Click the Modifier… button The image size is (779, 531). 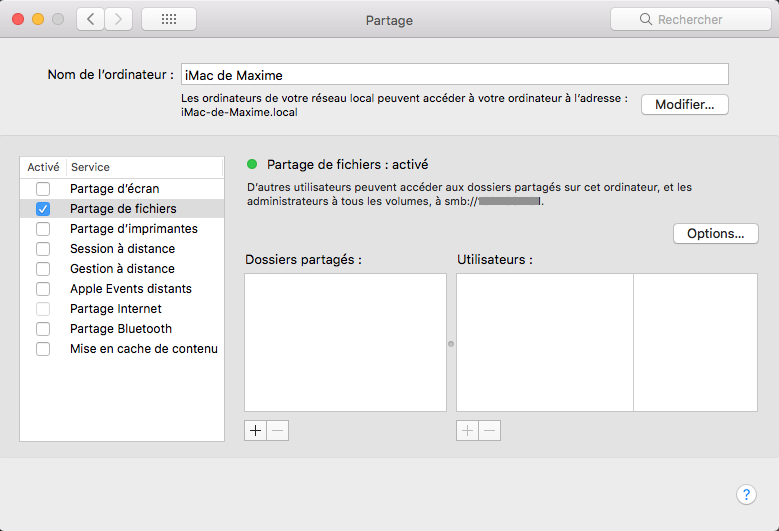tap(684, 105)
